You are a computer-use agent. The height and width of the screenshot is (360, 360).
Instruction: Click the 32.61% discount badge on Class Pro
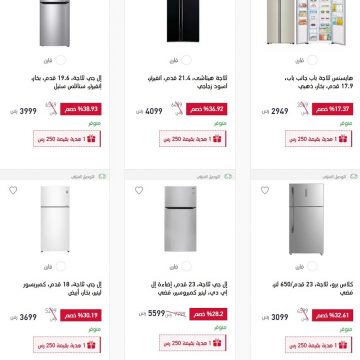tap(332, 315)
